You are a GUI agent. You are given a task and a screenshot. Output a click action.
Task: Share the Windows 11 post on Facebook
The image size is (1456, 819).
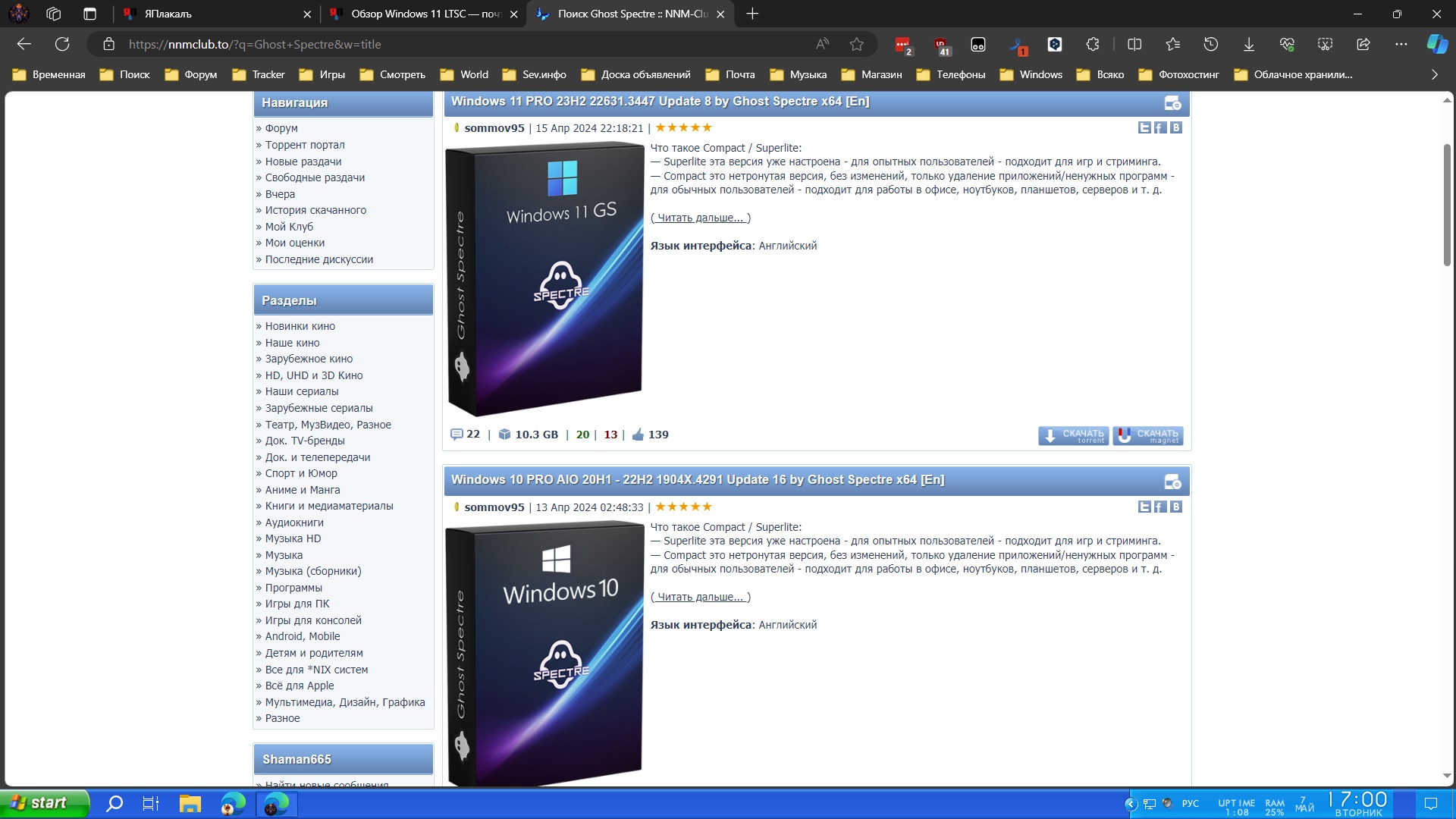(1160, 127)
